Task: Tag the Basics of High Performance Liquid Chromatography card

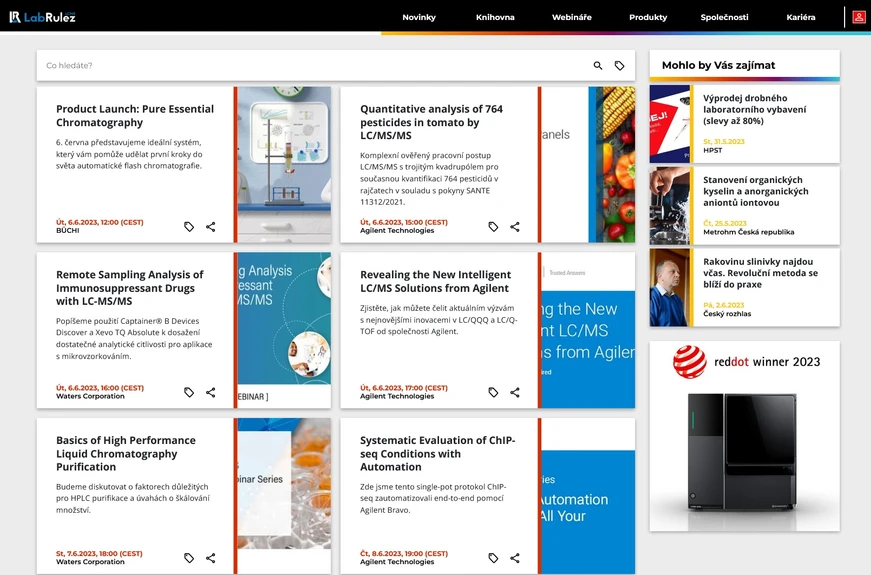Action: (189, 558)
